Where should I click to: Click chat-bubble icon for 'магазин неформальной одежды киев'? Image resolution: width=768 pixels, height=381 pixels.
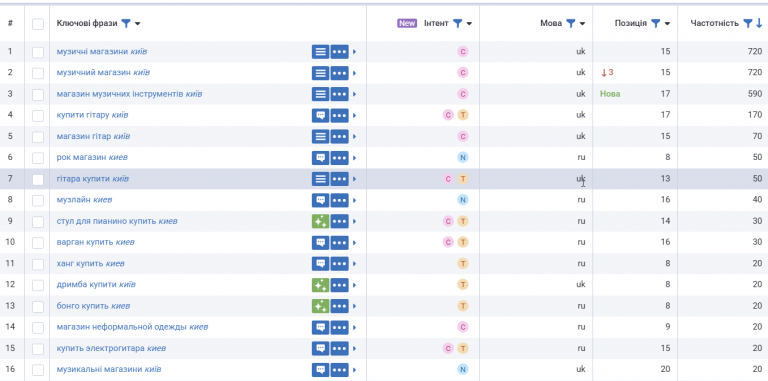(x=320, y=327)
